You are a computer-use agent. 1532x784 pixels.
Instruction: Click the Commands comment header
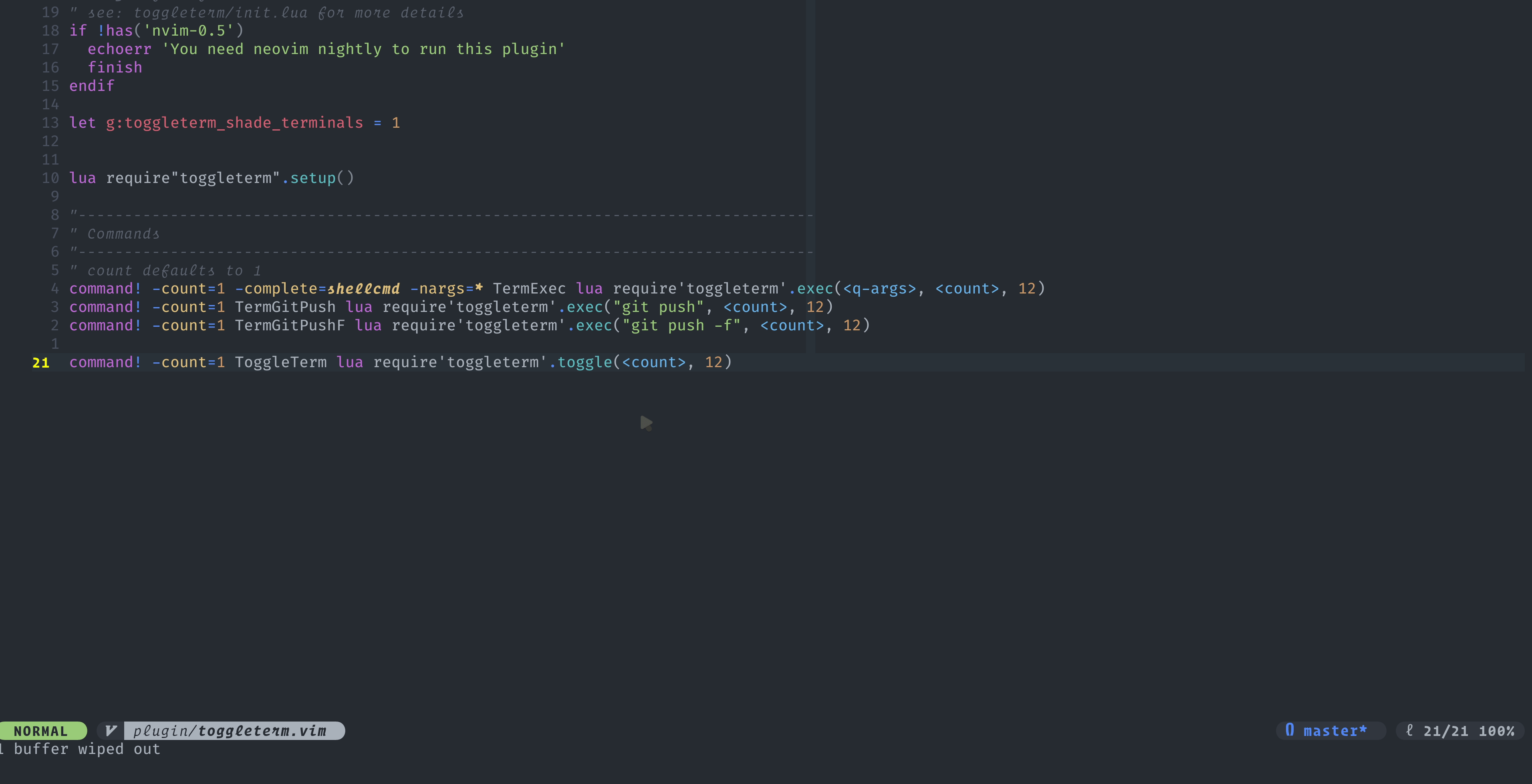123,233
